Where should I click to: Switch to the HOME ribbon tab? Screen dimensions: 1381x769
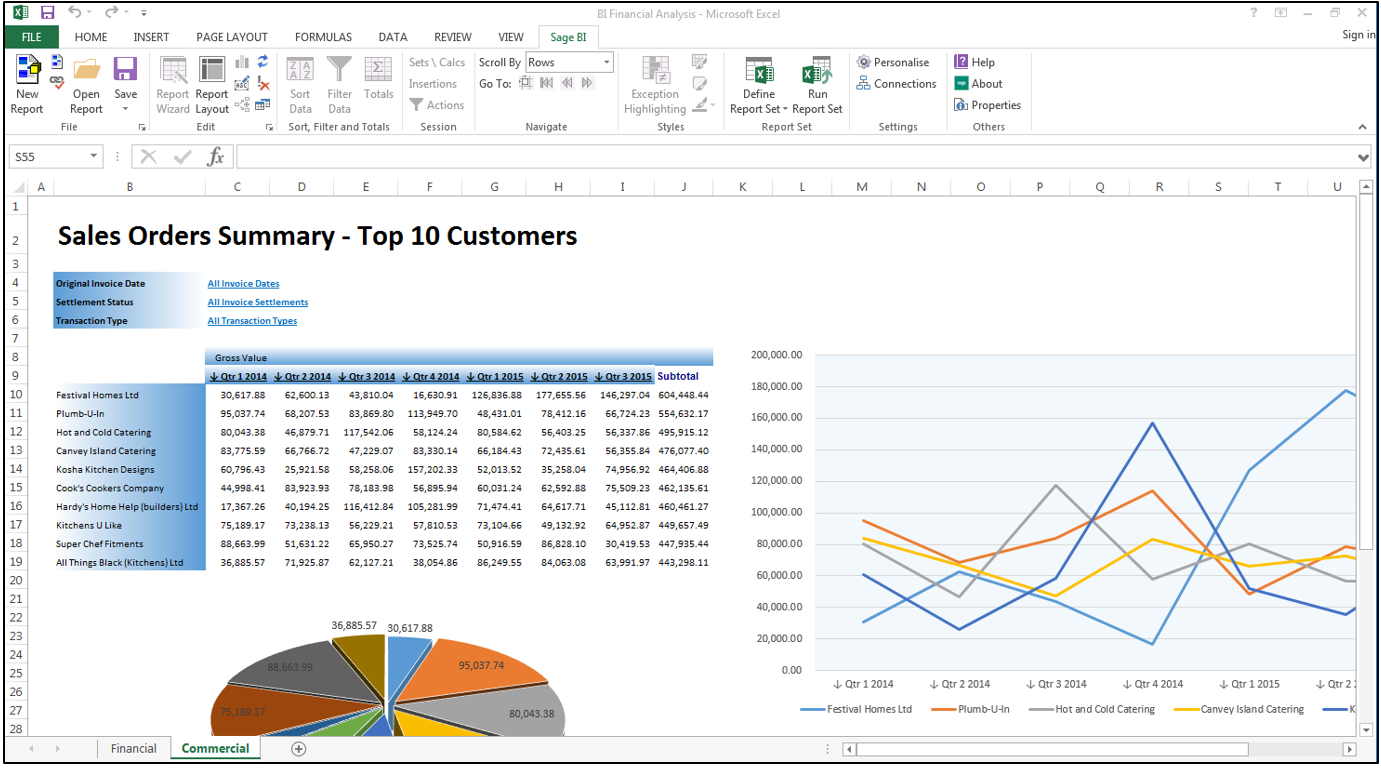click(x=91, y=37)
